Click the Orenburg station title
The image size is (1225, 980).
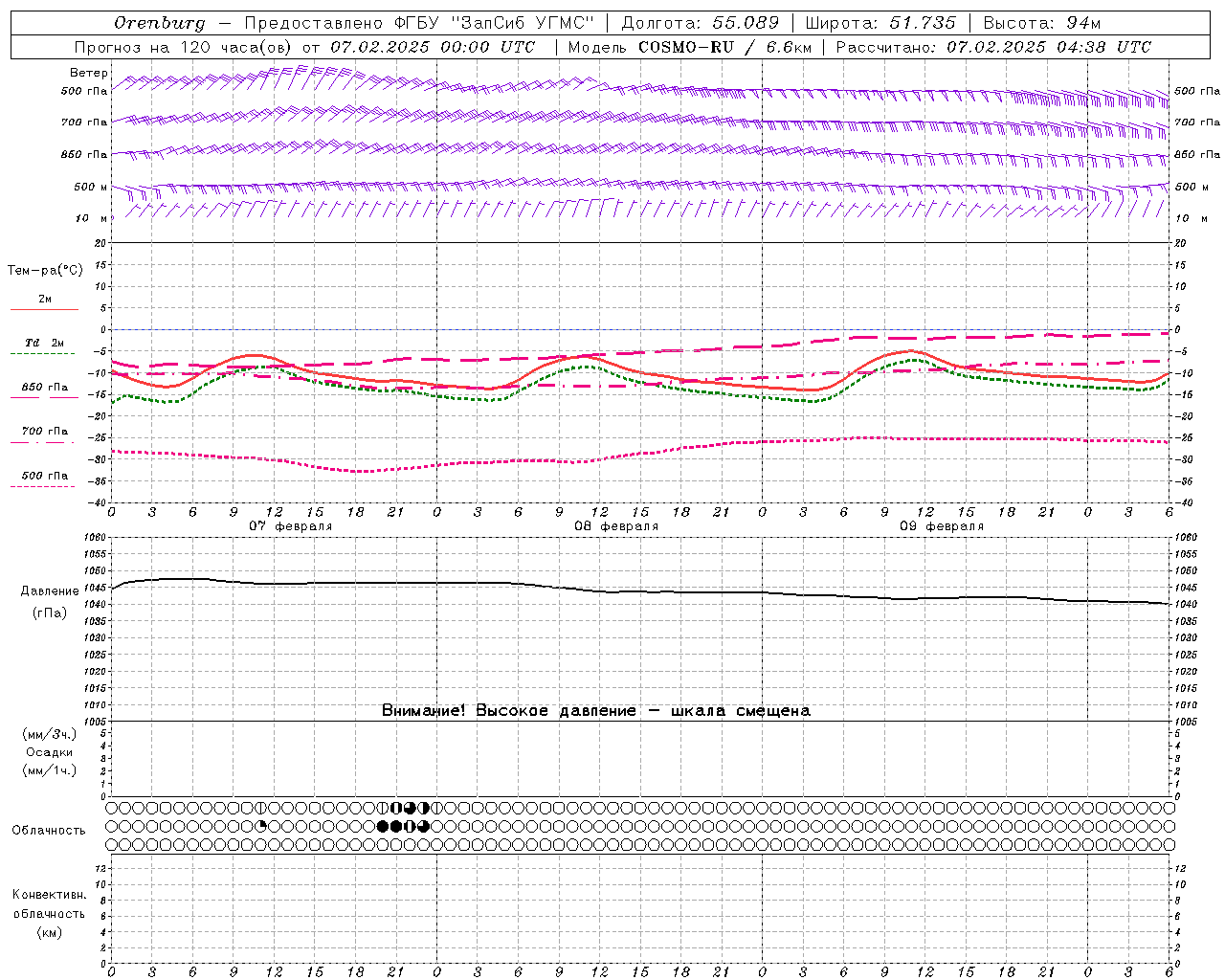point(159,23)
